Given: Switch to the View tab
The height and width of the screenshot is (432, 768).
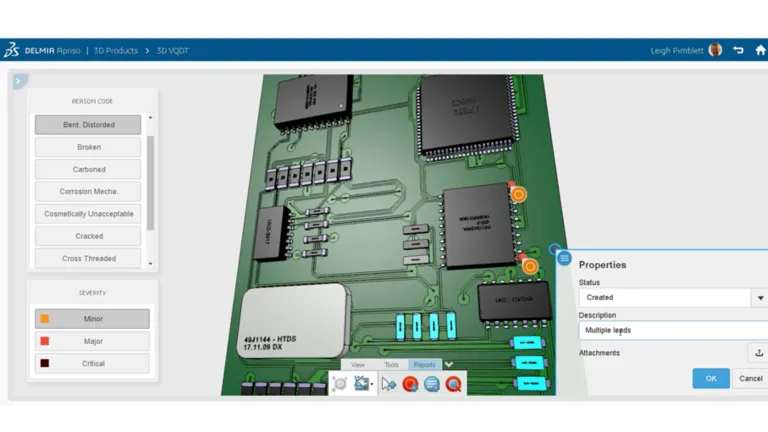Looking at the screenshot, I should pyautogui.click(x=357, y=365).
